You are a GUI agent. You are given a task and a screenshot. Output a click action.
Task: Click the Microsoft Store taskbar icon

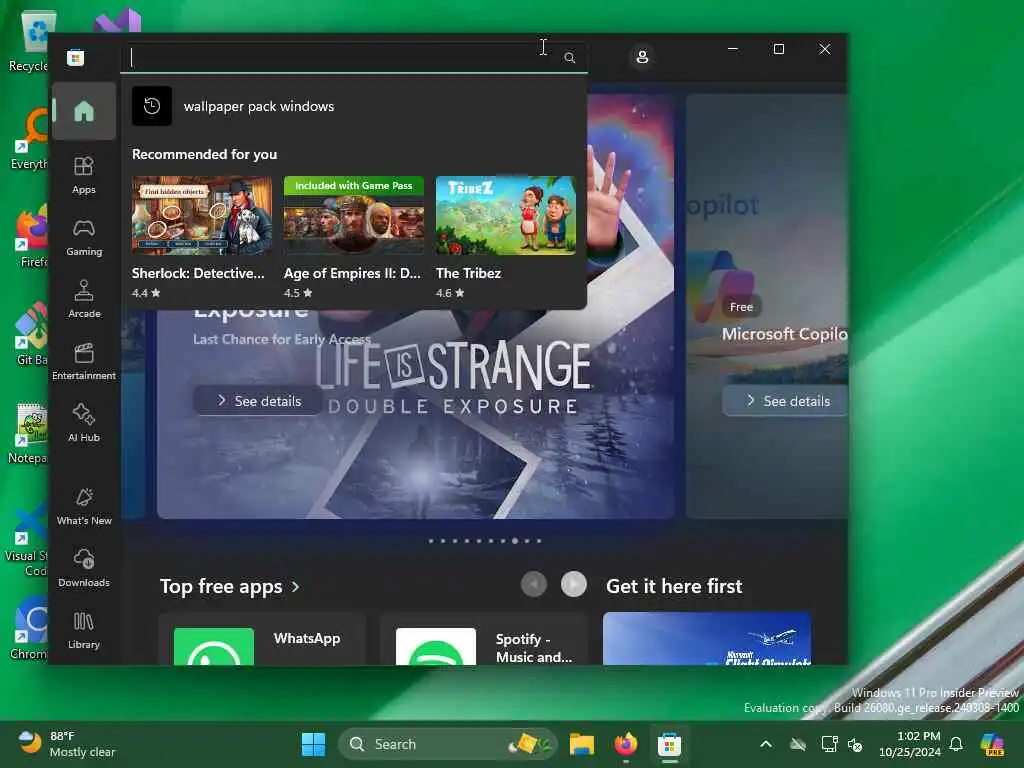(669, 744)
